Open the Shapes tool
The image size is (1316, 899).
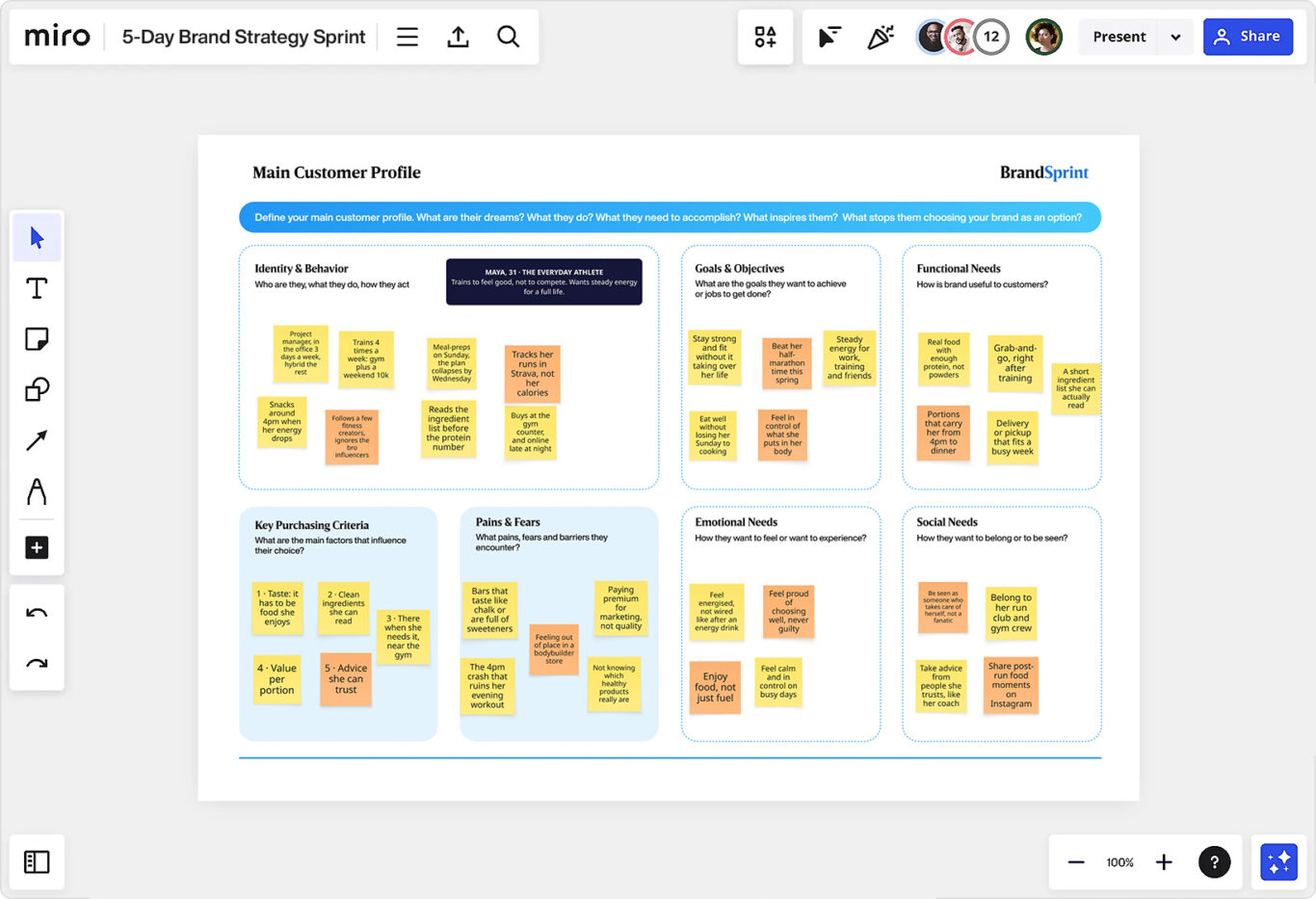pyautogui.click(x=37, y=390)
